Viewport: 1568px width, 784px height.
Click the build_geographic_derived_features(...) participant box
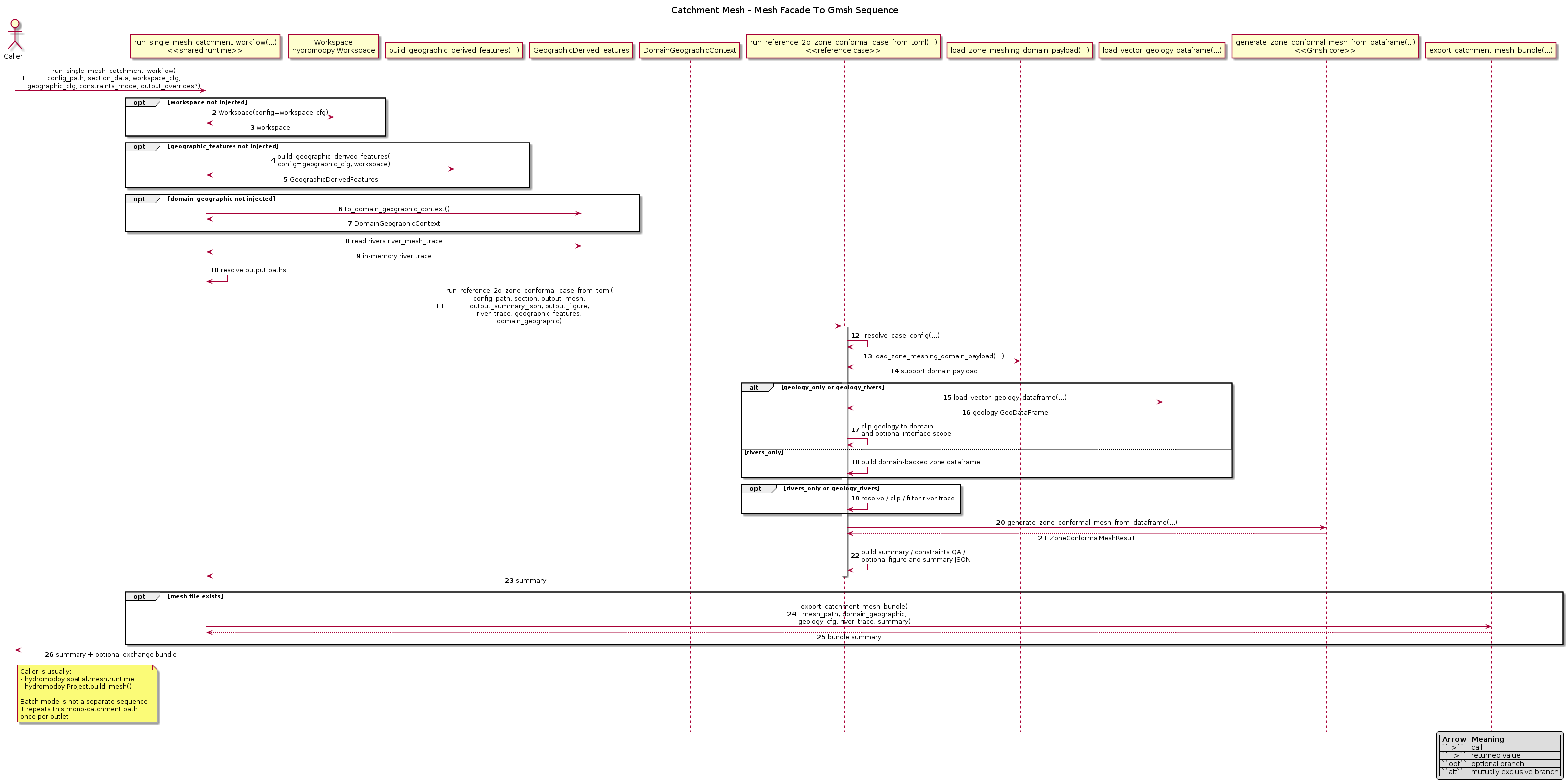pyautogui.click(x=454, y=51)
